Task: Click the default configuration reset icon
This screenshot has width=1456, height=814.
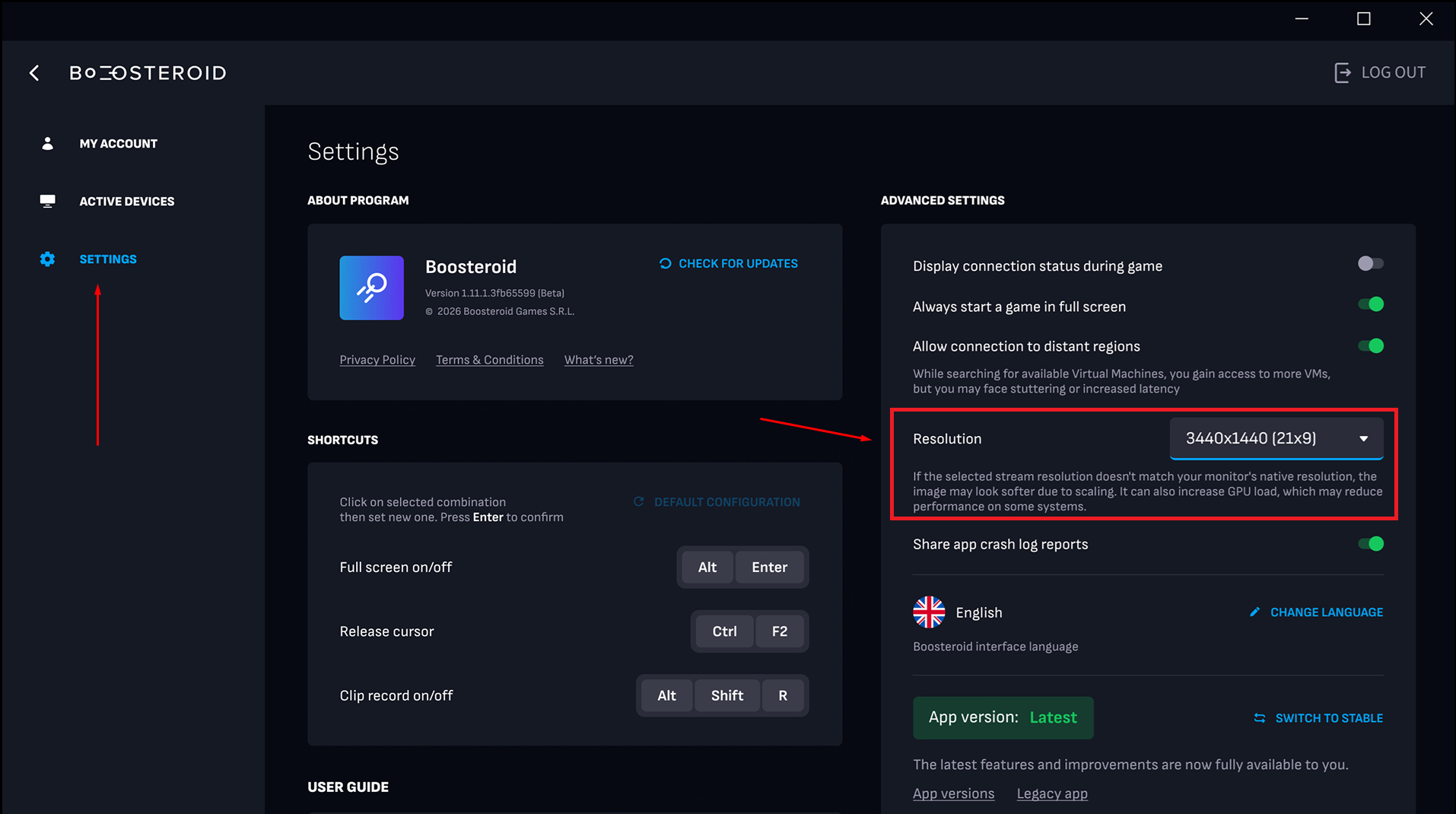Action: (639, 501)
